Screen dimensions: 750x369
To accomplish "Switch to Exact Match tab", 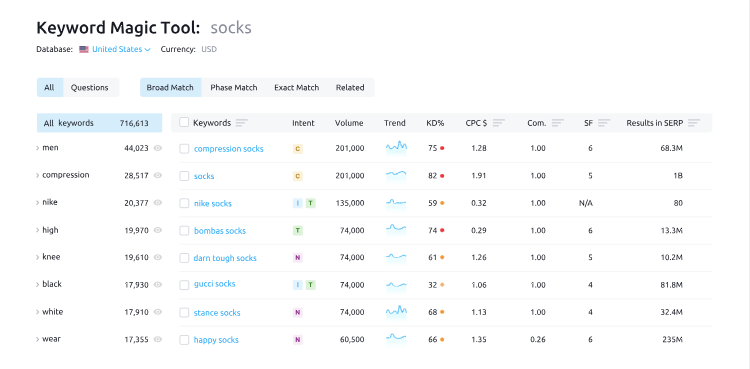I will click(297, 88).
